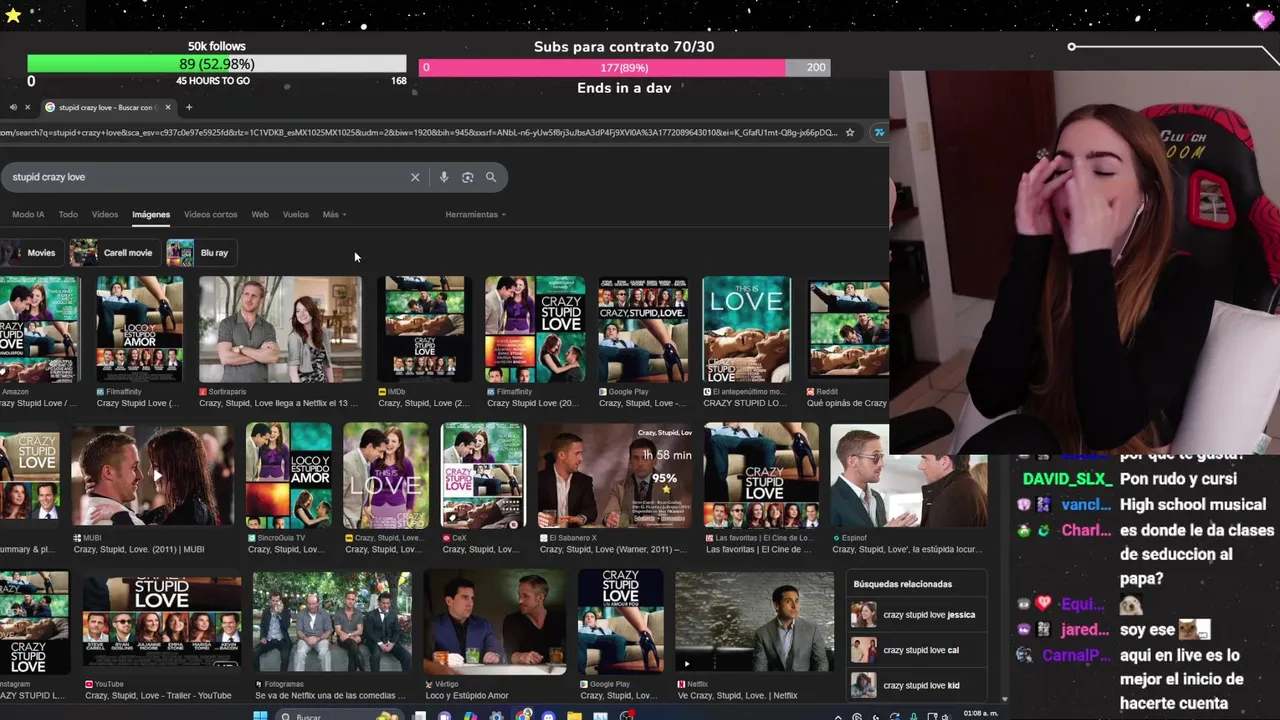This screenshot has height=720, width=1280.
Task: Switch to the Vuelos tab
Action: point(296,214)
